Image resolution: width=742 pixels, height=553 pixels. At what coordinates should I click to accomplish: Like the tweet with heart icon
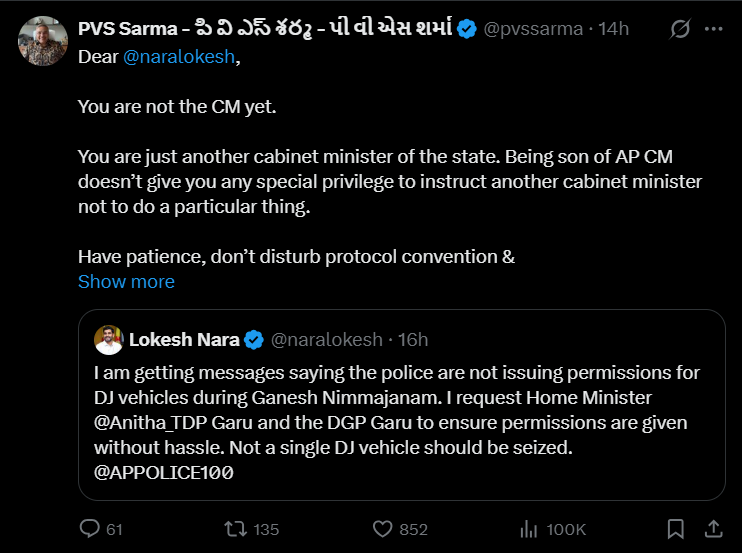pyautogui.click(x=382, y=529)
